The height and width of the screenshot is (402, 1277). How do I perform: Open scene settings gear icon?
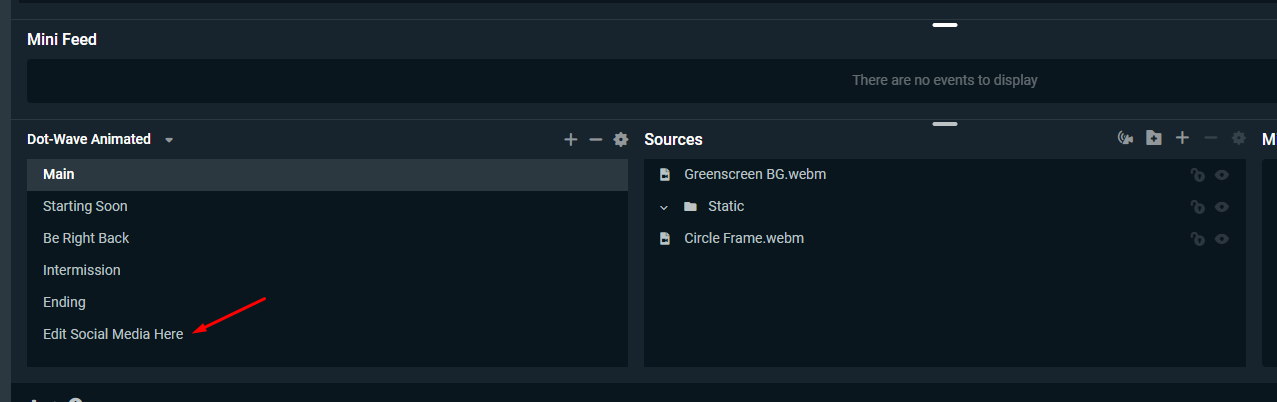(x=621, y=140)
